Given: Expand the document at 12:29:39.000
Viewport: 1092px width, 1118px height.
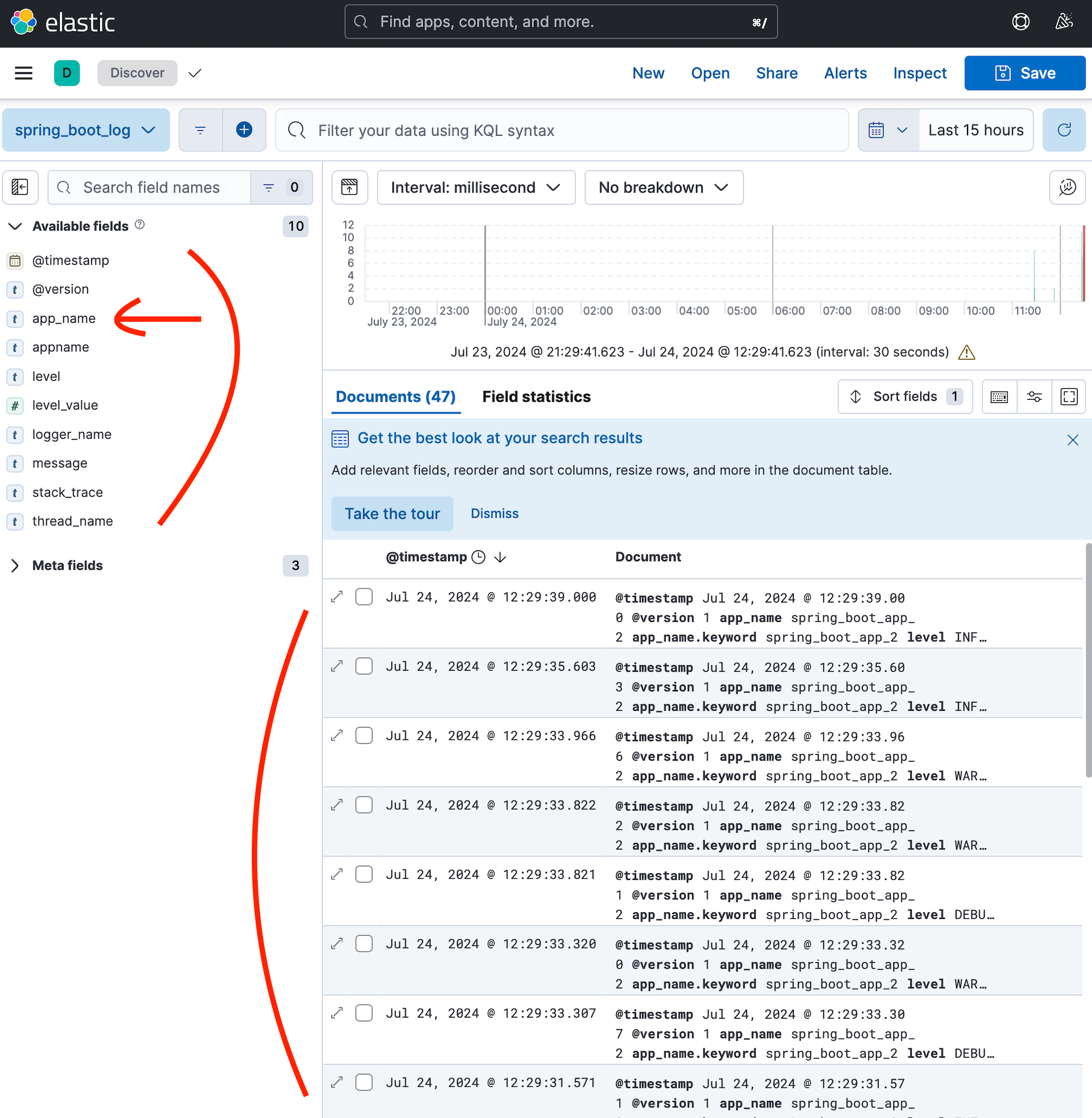Looking at the screenshot, I should (337, 596).
